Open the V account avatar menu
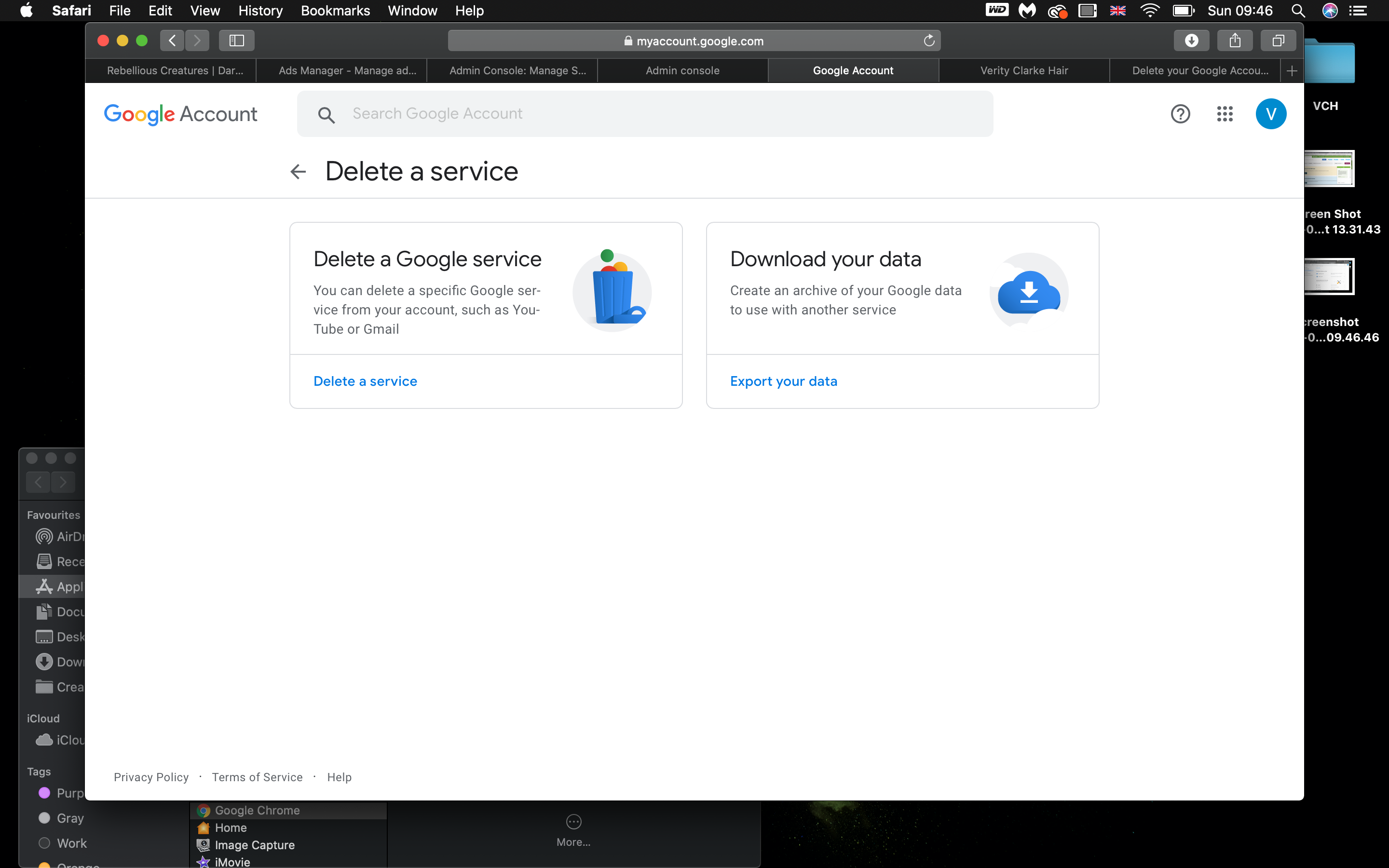The height and width of the screenshot is (868, 1389). click(x=1270, y=114)
